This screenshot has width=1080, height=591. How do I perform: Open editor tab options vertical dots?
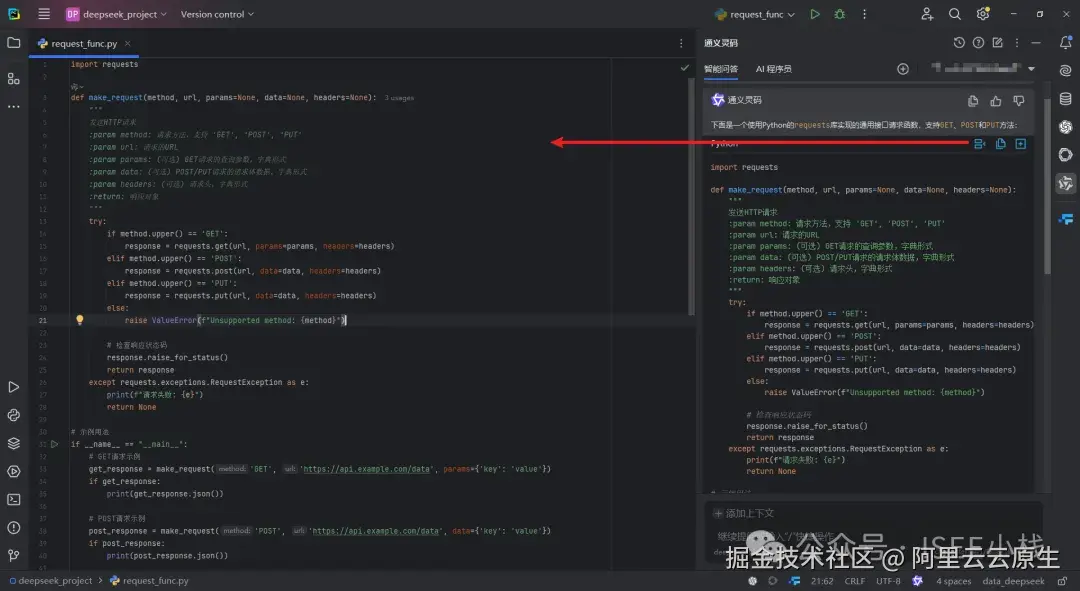click(681, 43)
